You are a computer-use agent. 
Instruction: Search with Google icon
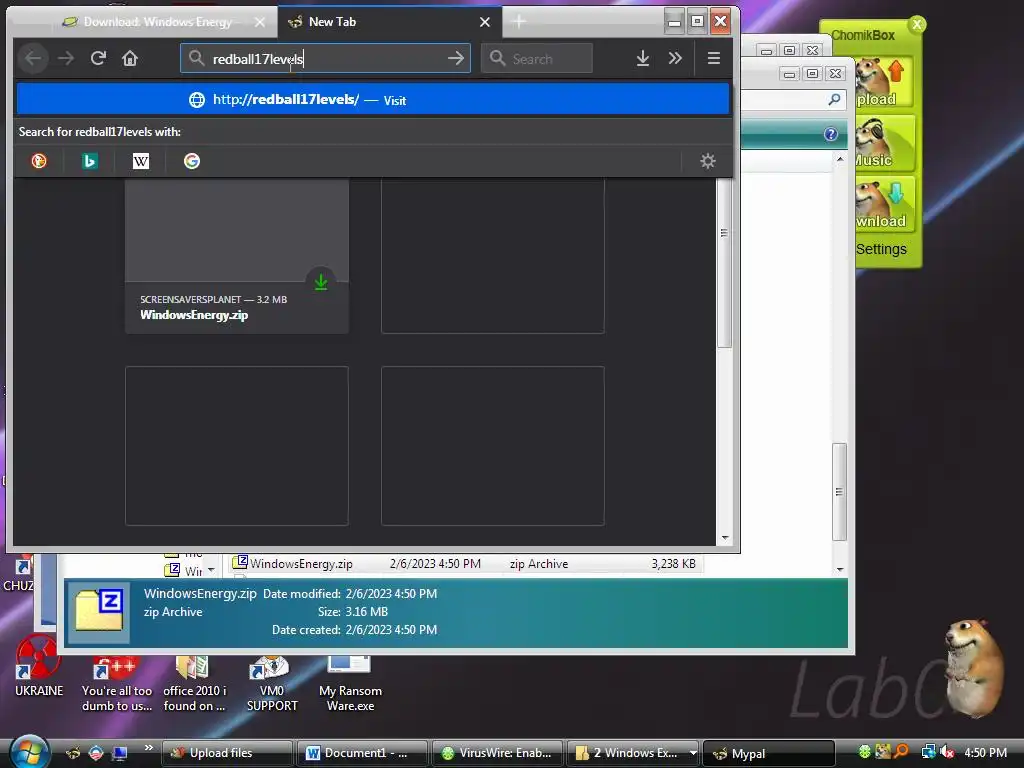[x=191, y=161]
